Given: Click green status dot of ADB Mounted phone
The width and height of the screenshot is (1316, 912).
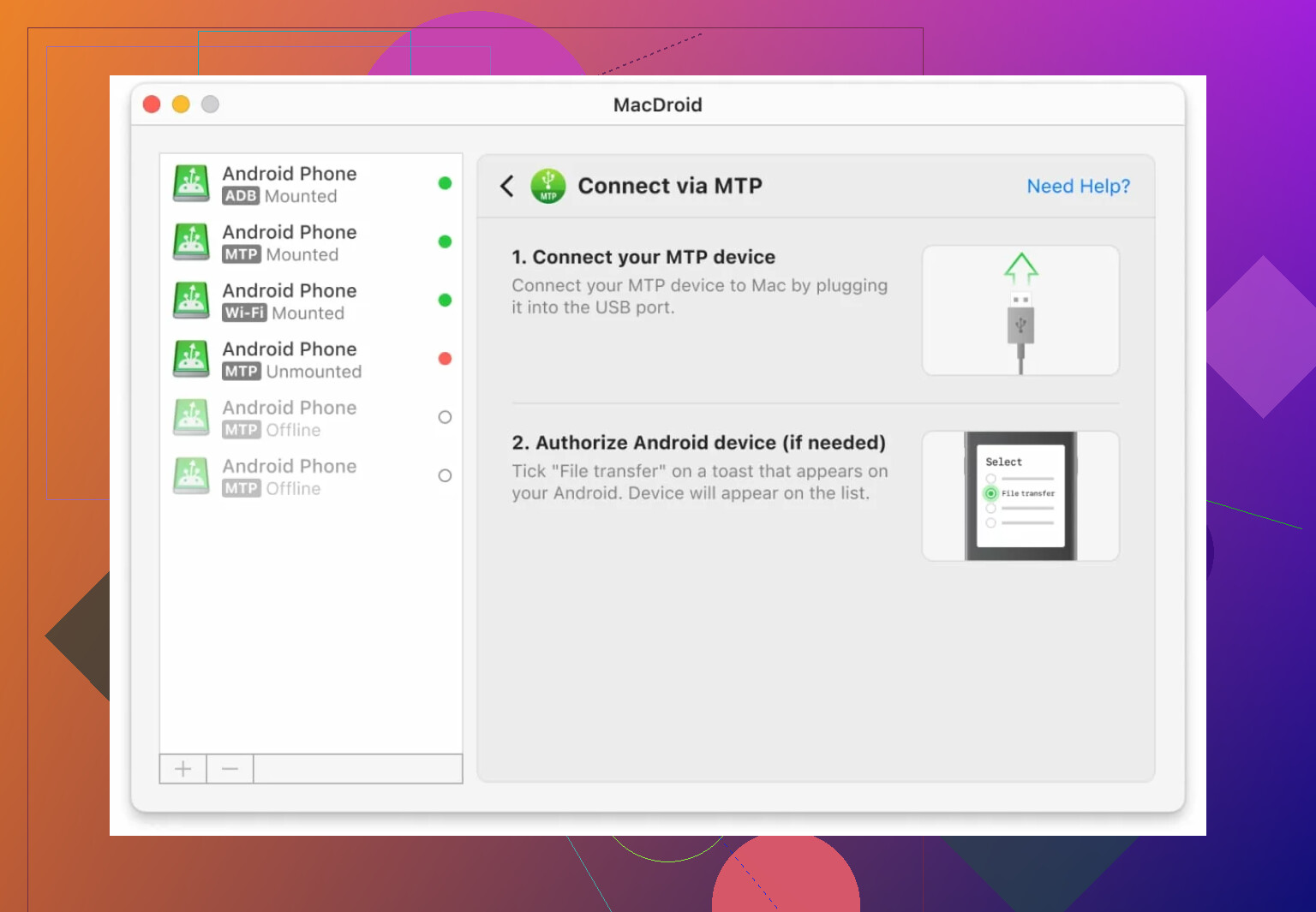Looking at the screenshot, I should (445, 183).
